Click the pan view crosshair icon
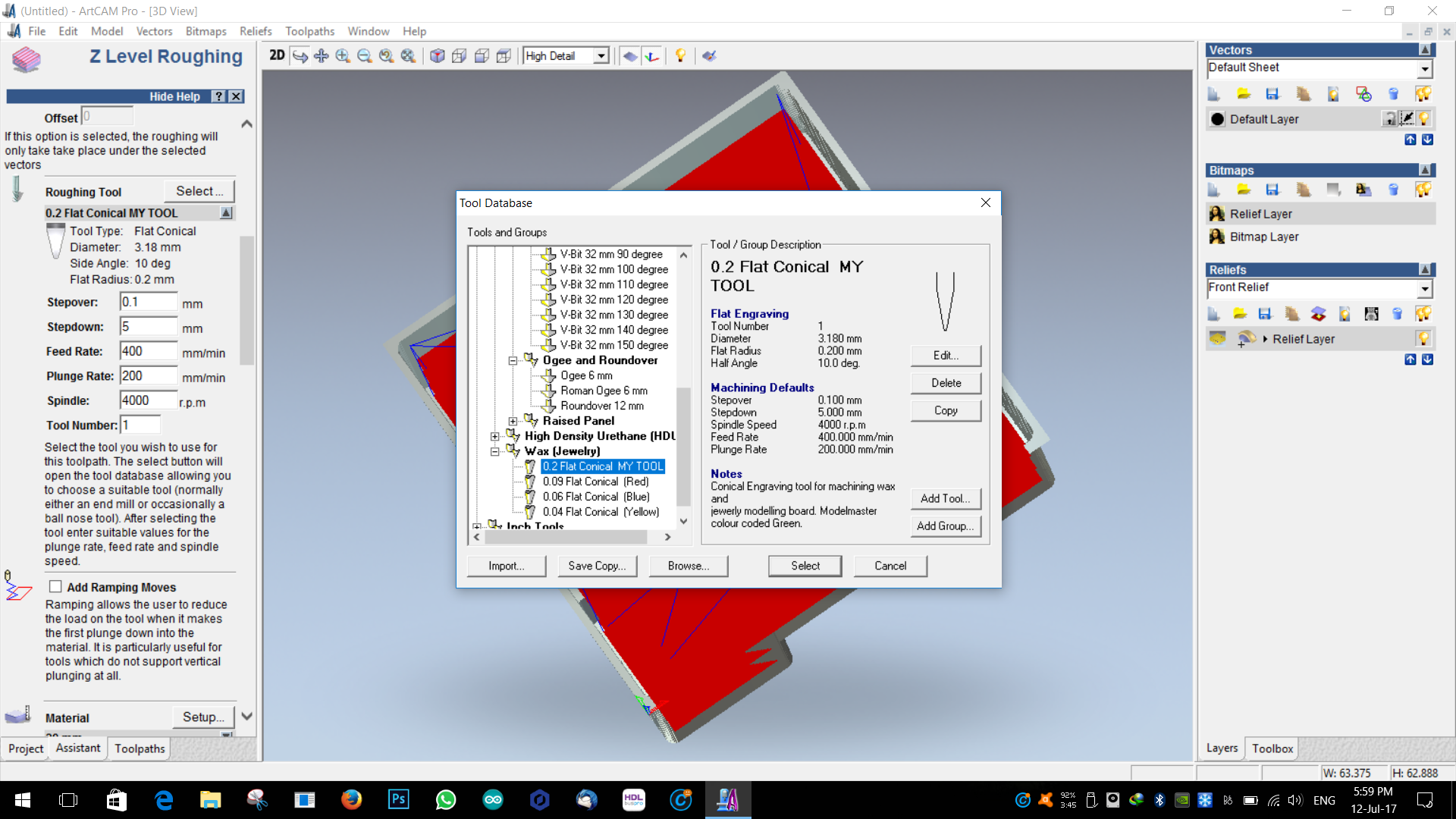The width and height of the screenshot is (1456, 819). [x=322, y=55]
